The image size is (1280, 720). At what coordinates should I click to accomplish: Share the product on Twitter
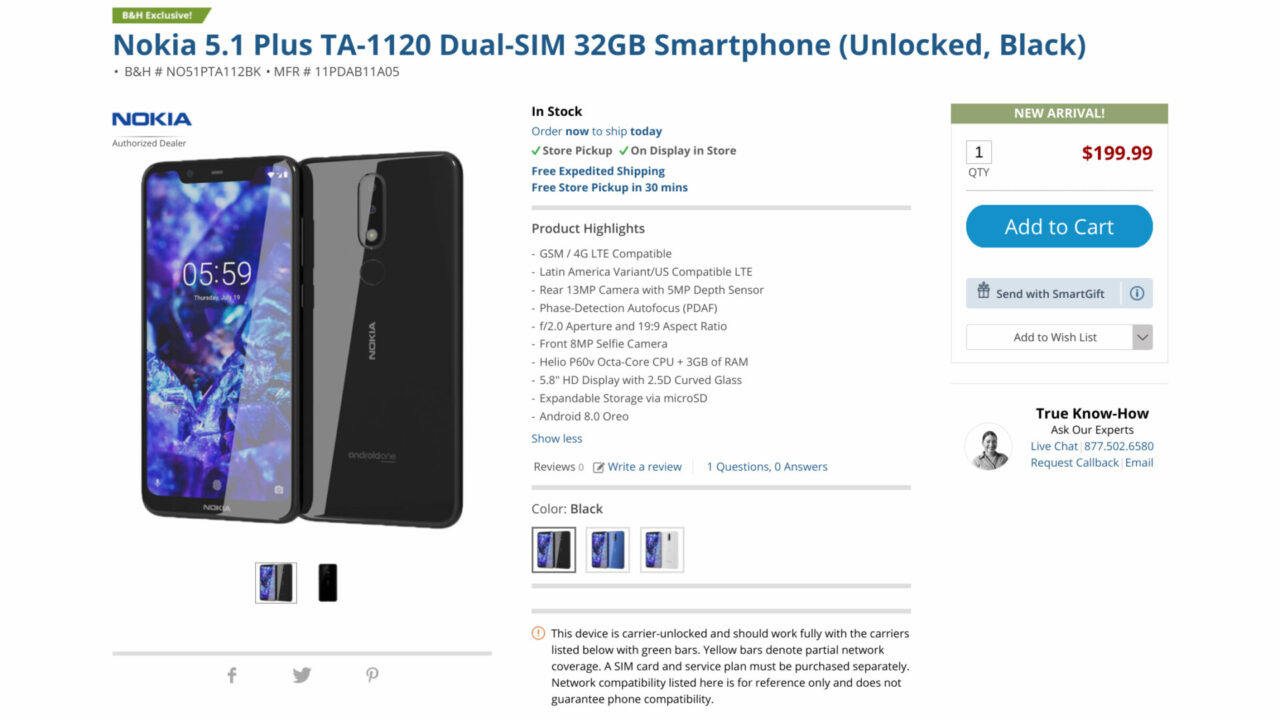pos(301,675)
